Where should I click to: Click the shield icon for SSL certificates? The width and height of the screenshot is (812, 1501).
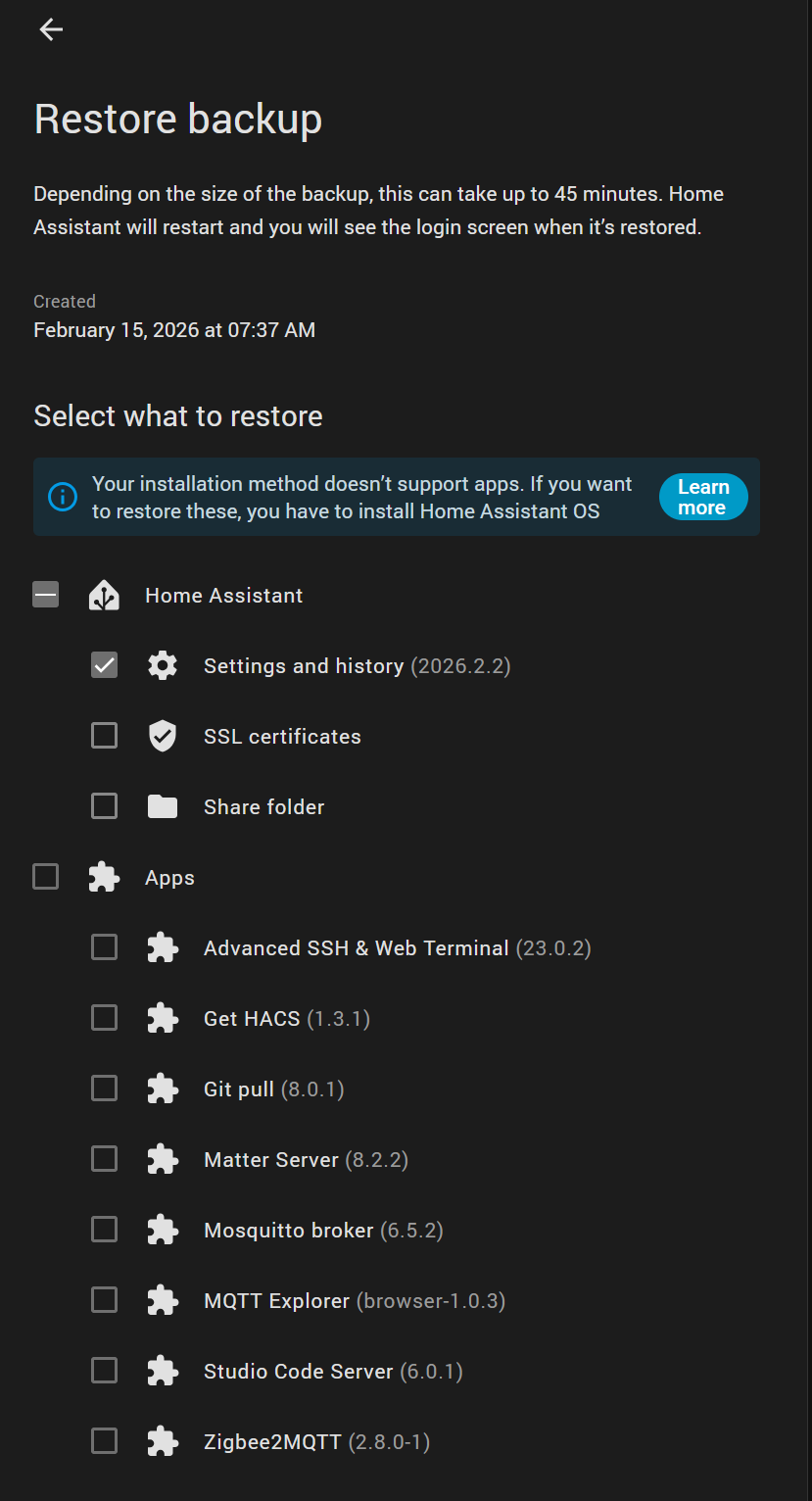(x=163, y=737)
